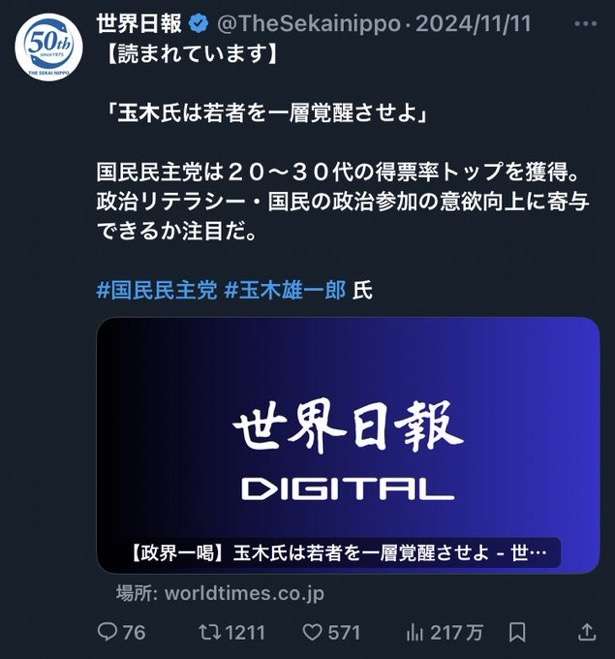Bookmark this post

517,632
